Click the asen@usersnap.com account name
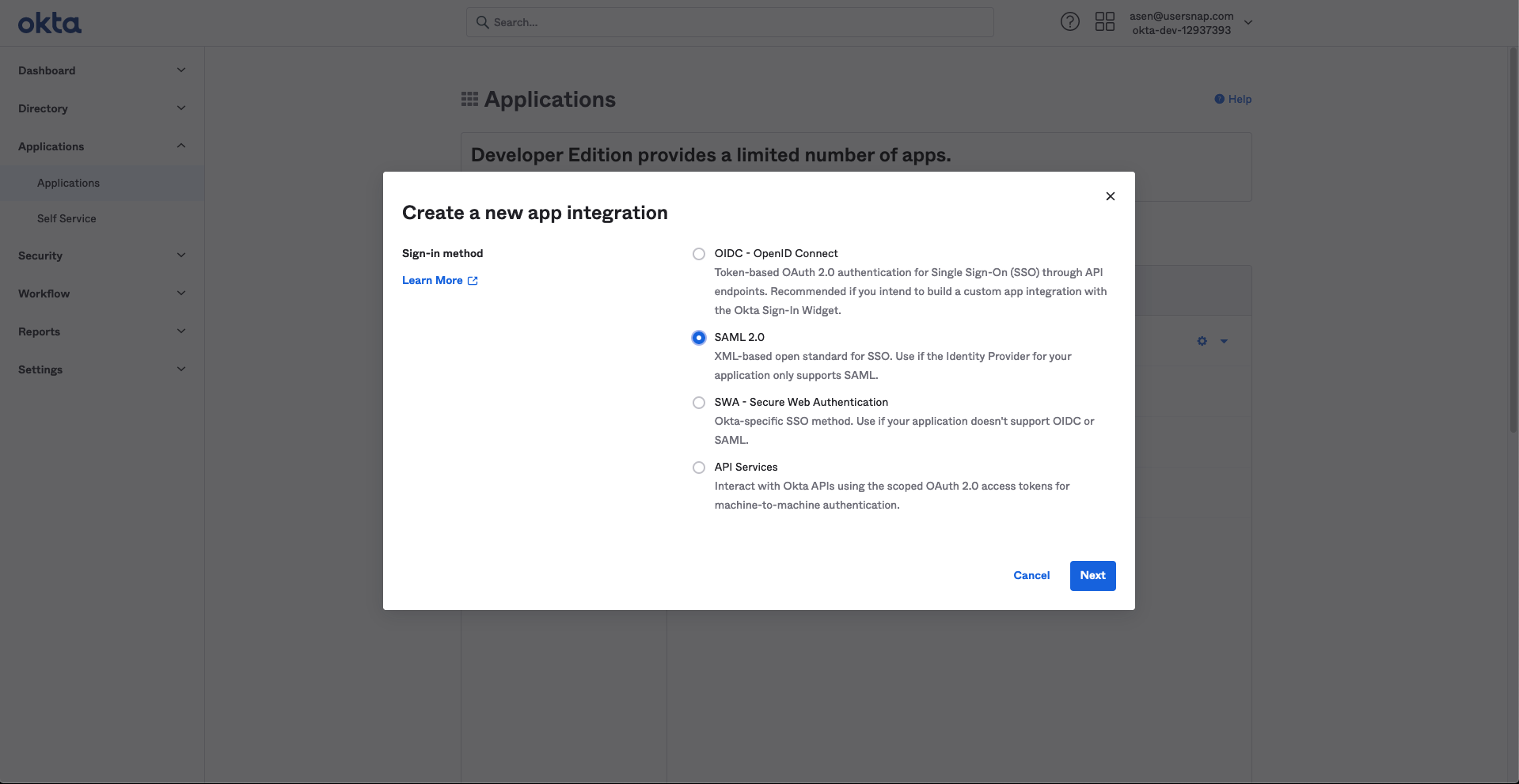This screenshot has height=784, width=1519. [x=1181, y=16]
